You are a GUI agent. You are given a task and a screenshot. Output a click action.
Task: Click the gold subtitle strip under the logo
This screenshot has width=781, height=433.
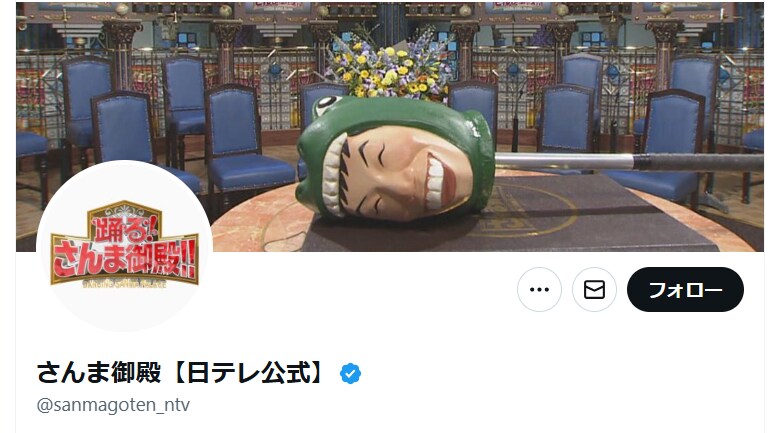pyautogui.click(x=125, y=284)
